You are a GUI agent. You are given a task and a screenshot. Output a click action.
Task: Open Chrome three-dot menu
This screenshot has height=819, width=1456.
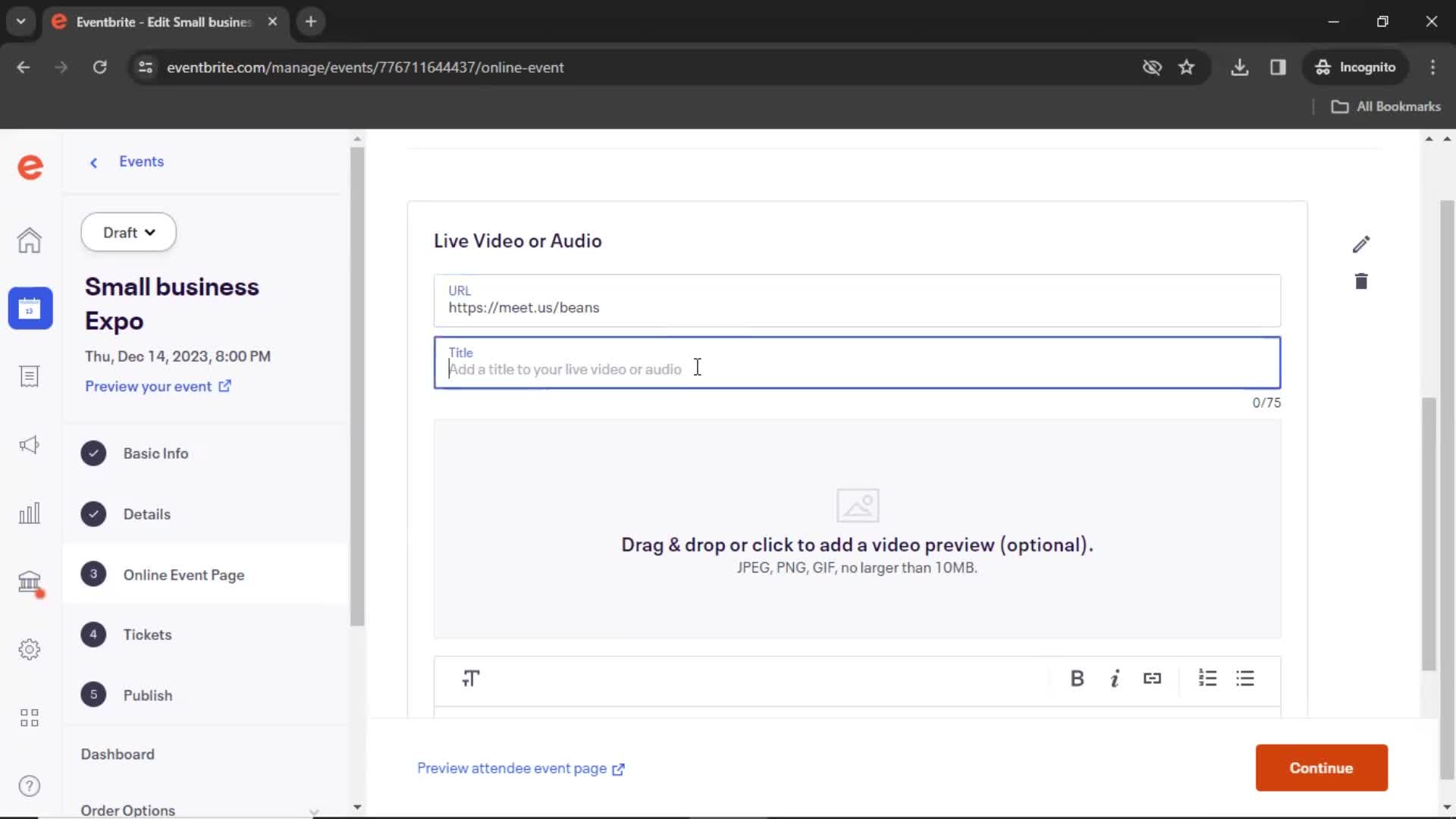pyautogui.click(x=1432, y=67)
